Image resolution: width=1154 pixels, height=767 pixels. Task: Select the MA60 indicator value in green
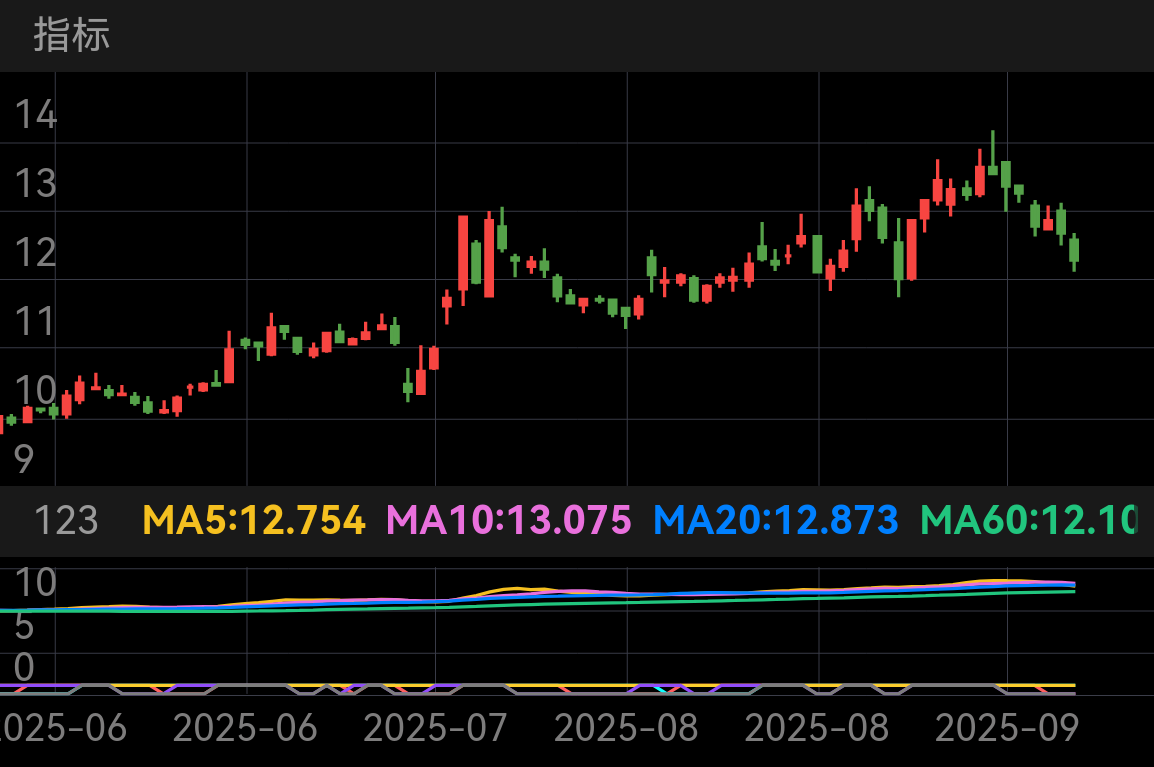pos(1028,520)
